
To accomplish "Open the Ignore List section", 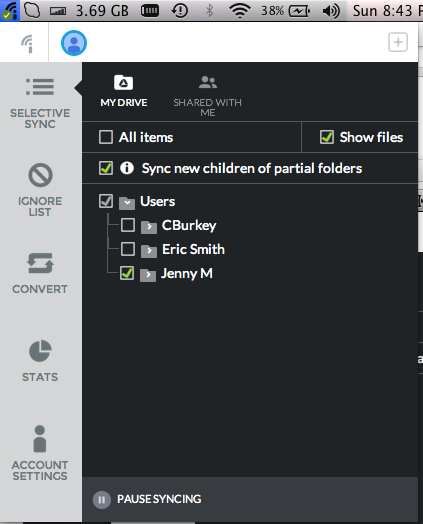I will tap(40, 190).
